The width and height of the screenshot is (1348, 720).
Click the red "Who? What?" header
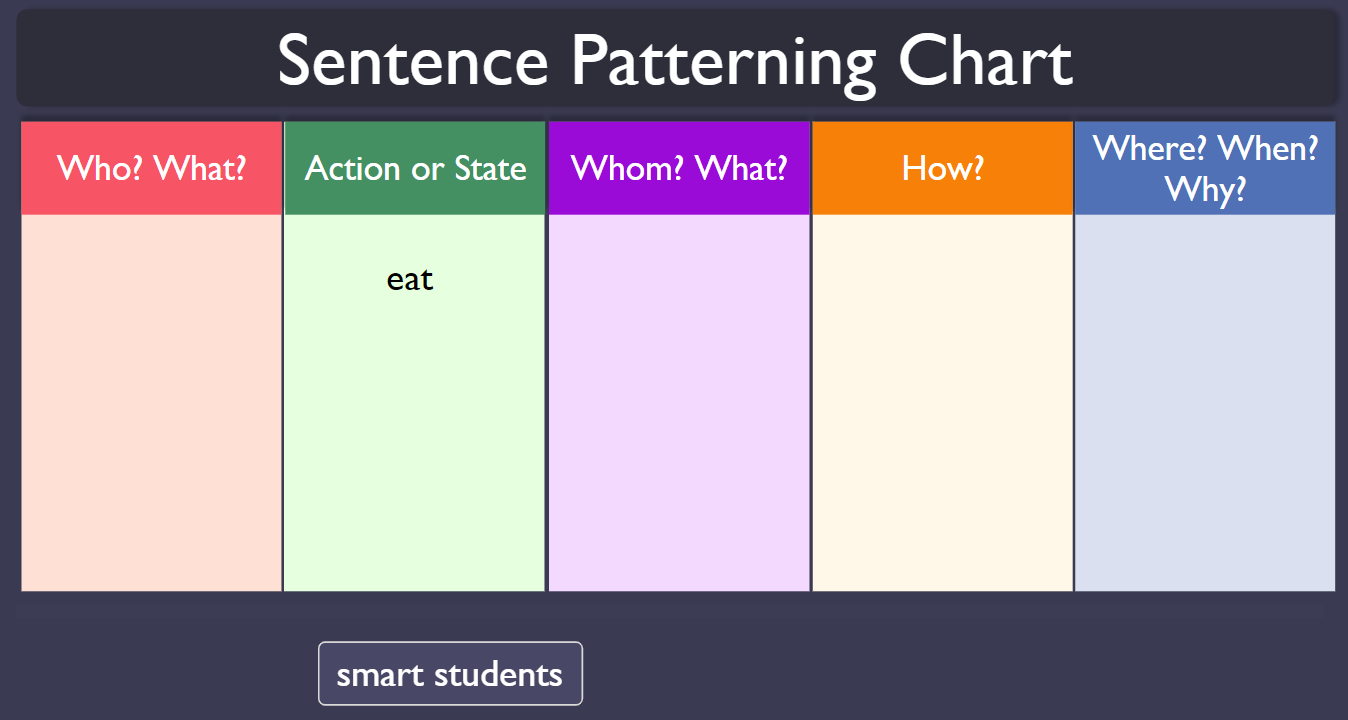click(151, 168)
